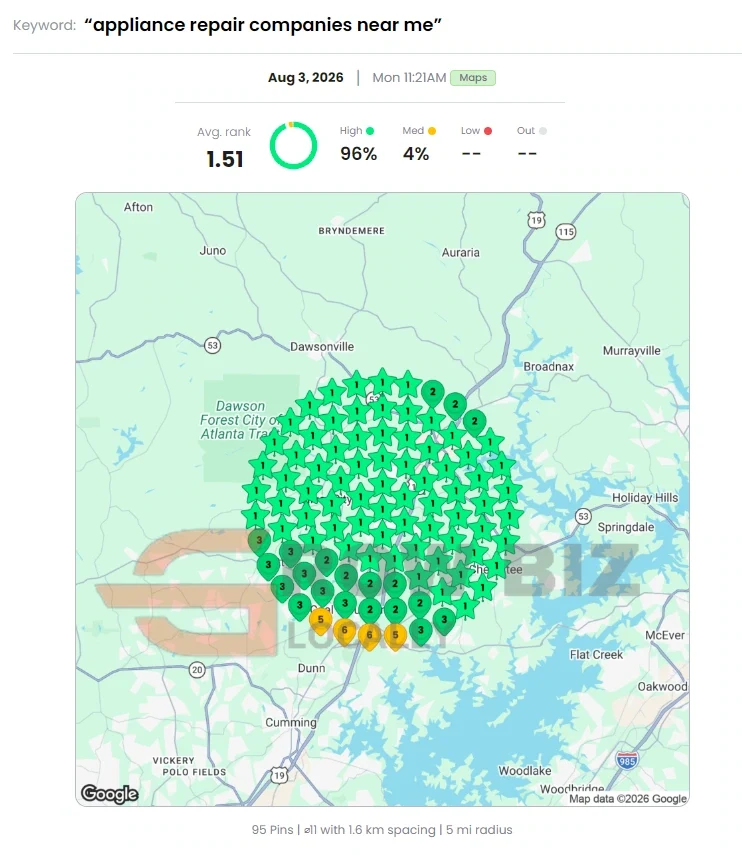This screenshot has height=855, width=742.
Task: Click the yellow 5 pin above Dunn
Action: (321, 621)
